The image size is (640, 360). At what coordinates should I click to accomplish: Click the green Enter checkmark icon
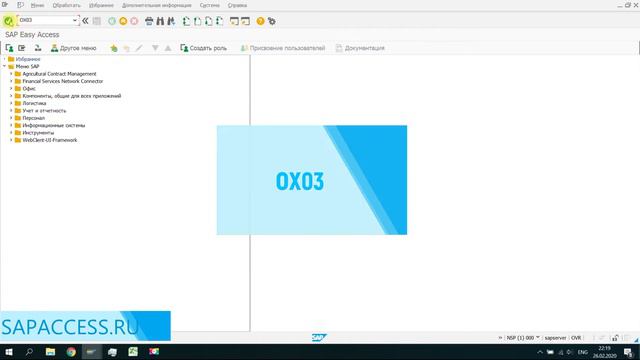pos(8,21)
